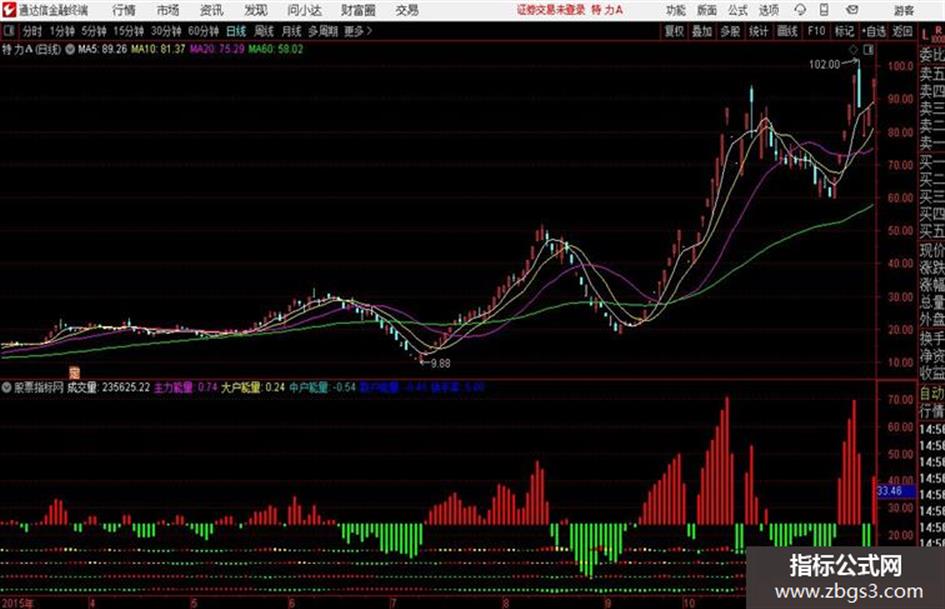Switch to the 5分钟 period tab
Image resolution: width=945 pixels, height=609 pixels.
pyautogui.click(x=93, y=31)
